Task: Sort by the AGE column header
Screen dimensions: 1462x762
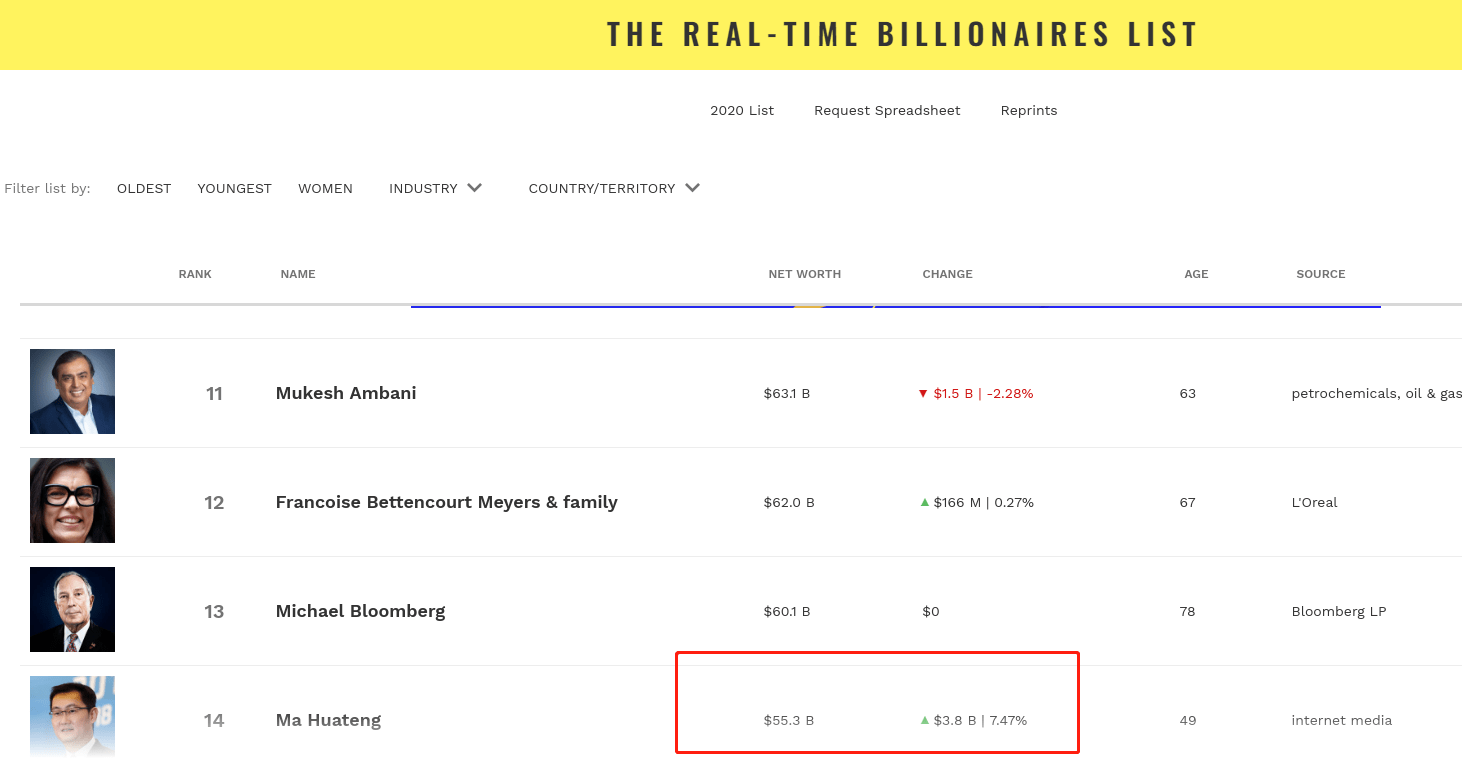Action: [x=1196, y=274]
